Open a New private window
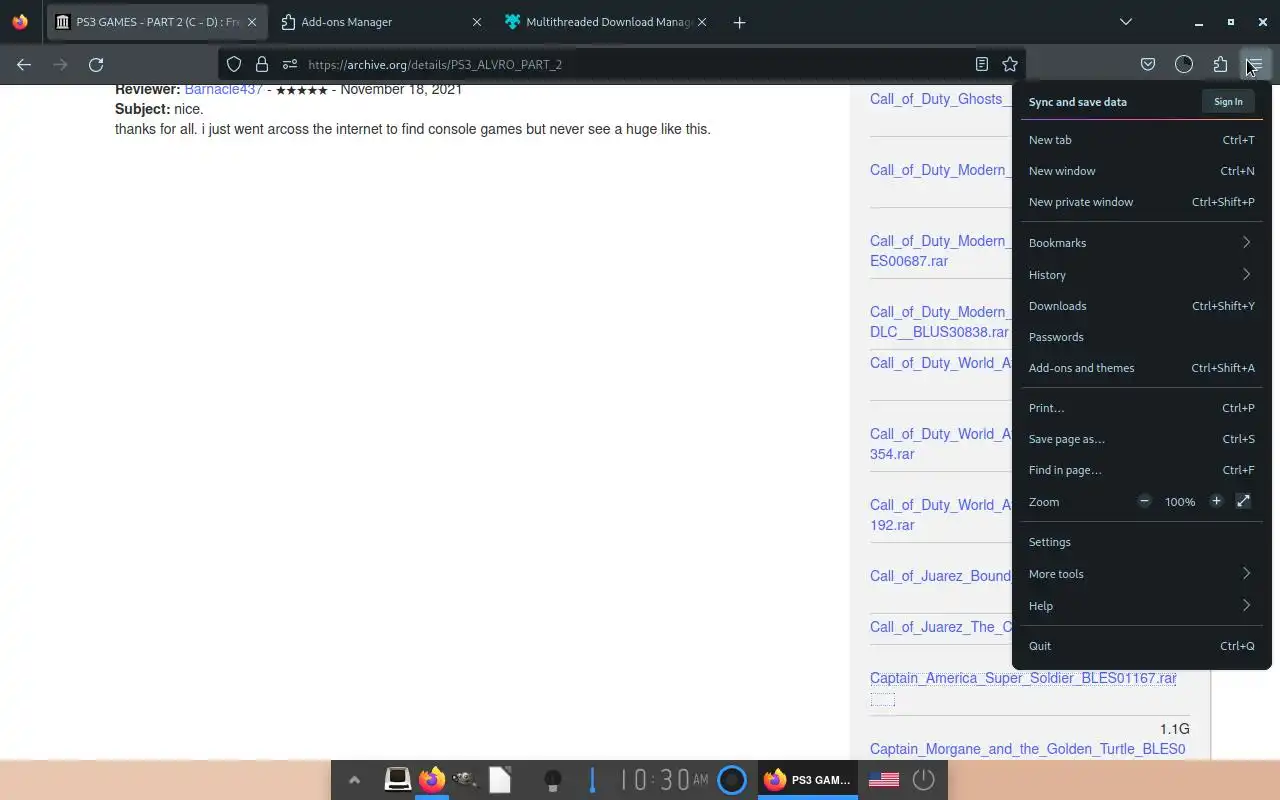 click(1141, 202)
